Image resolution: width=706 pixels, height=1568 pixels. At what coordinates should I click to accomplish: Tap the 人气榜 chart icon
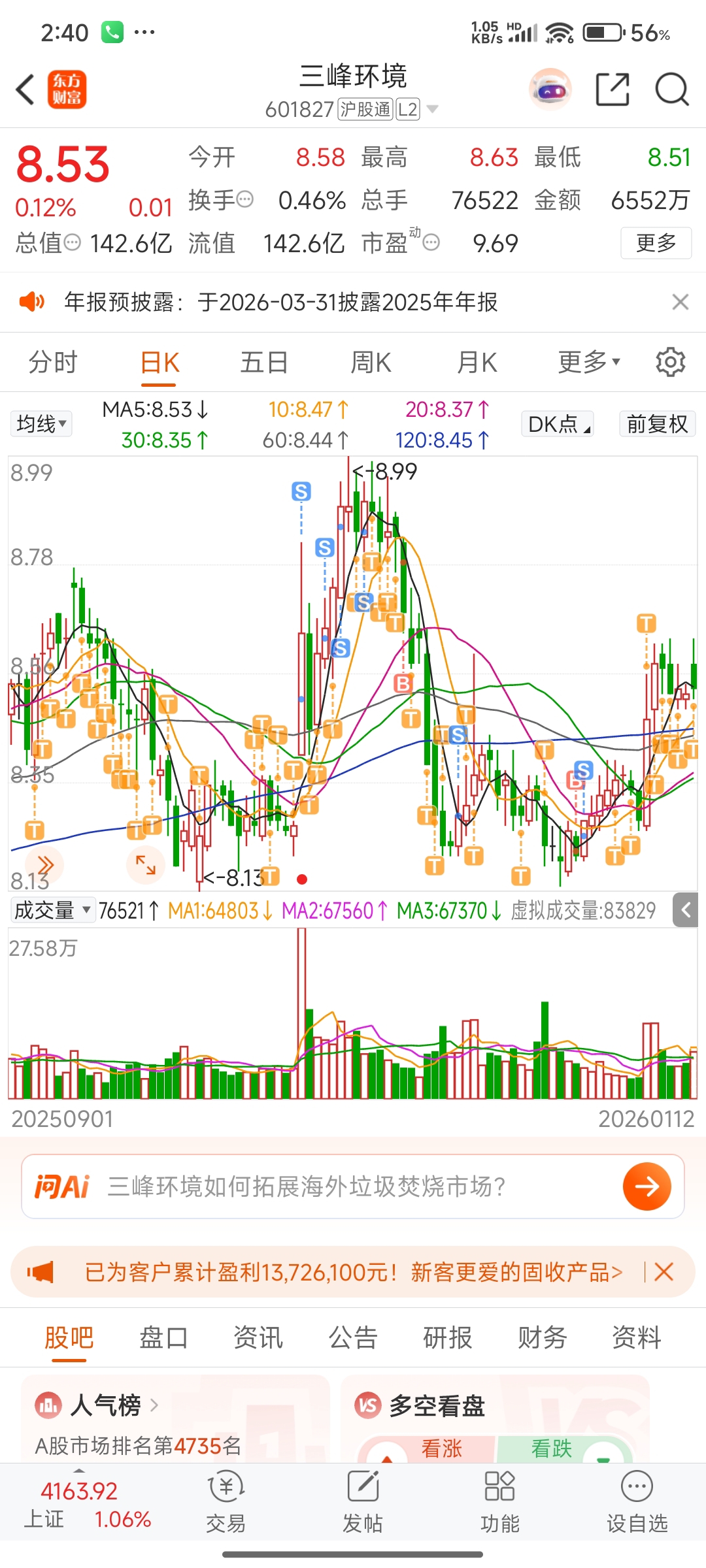pos(48,1405)
